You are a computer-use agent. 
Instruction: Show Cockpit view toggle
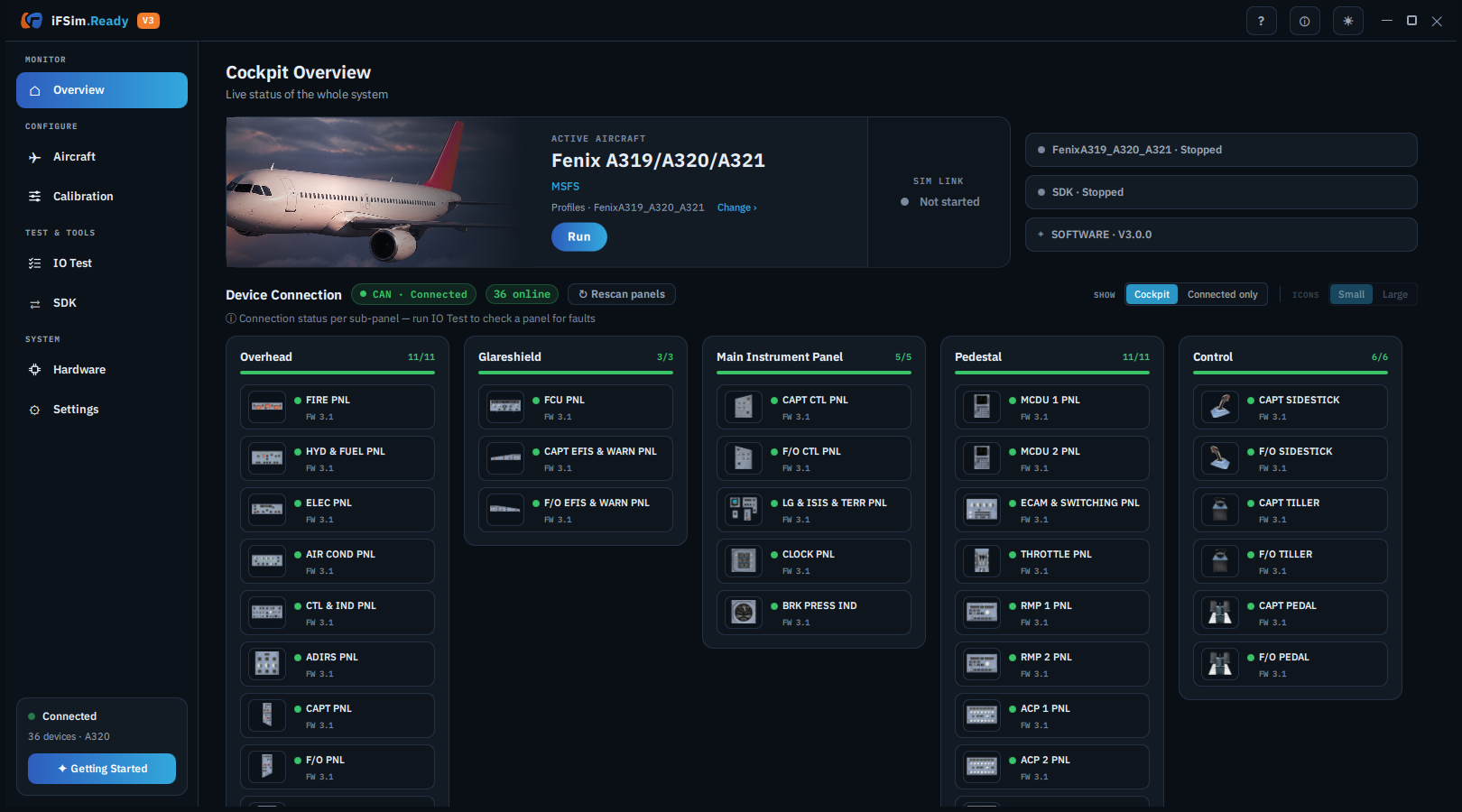pos(1152,294)
